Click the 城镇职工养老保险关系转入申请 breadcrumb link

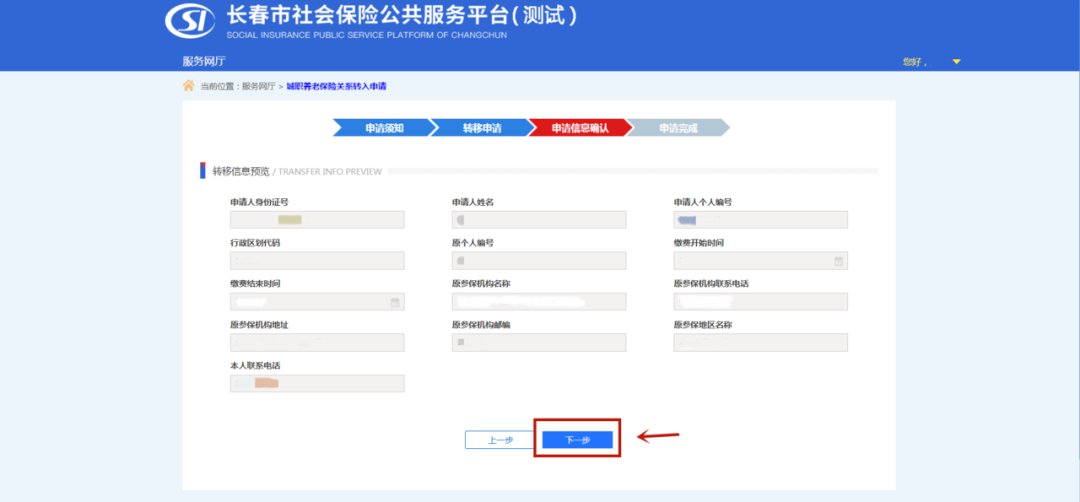pyautogui.click(x=336, y=87)
